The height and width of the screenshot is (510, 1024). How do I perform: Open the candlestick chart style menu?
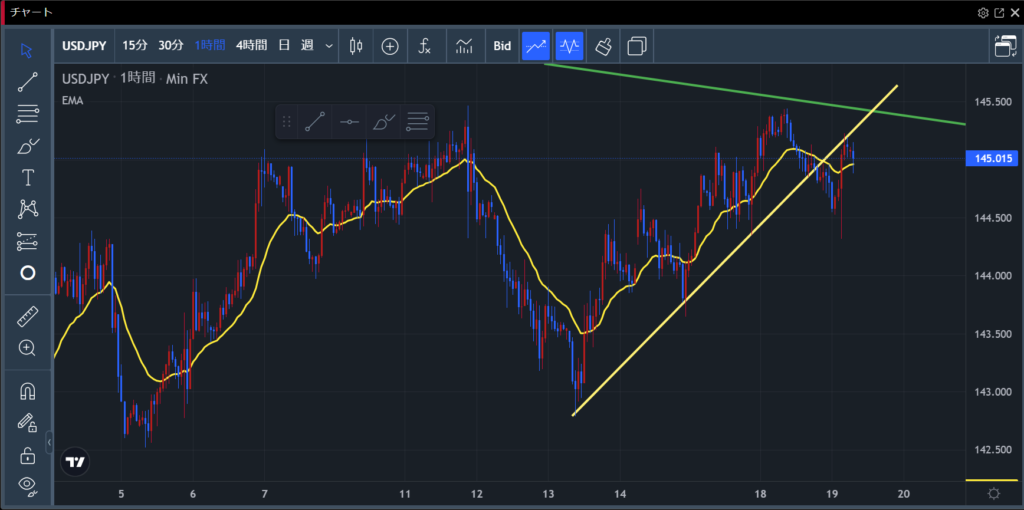pyautogui.click(x=356, y=46)
